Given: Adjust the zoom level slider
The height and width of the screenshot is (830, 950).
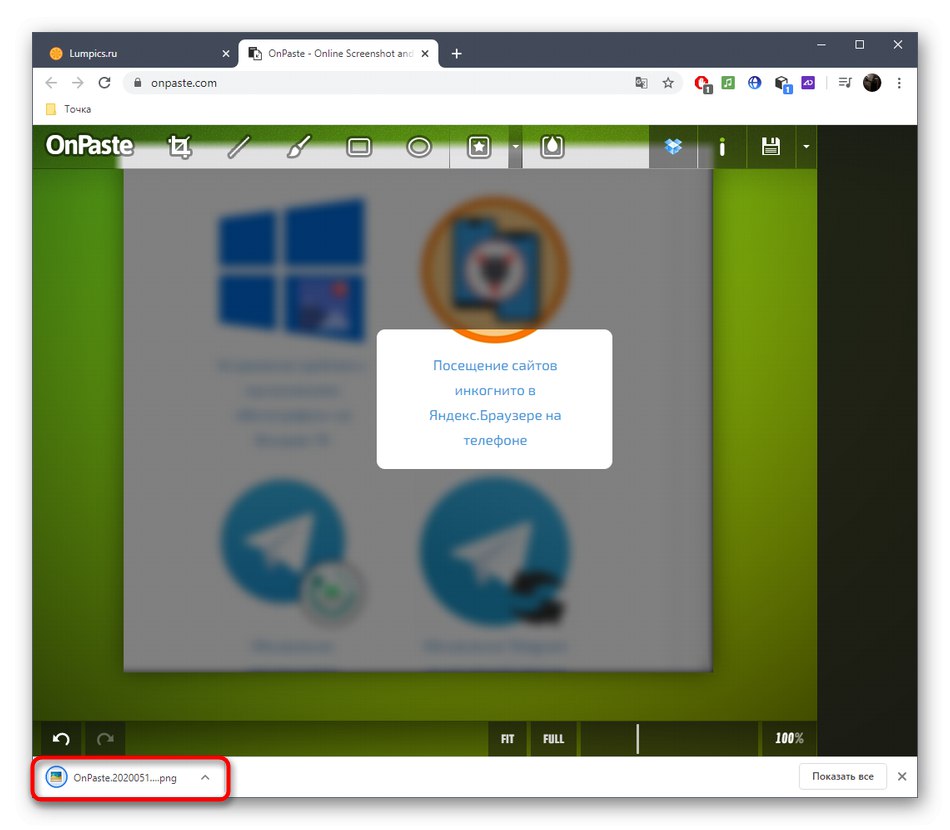Looking at the screenshot, I should pos(638,738).
